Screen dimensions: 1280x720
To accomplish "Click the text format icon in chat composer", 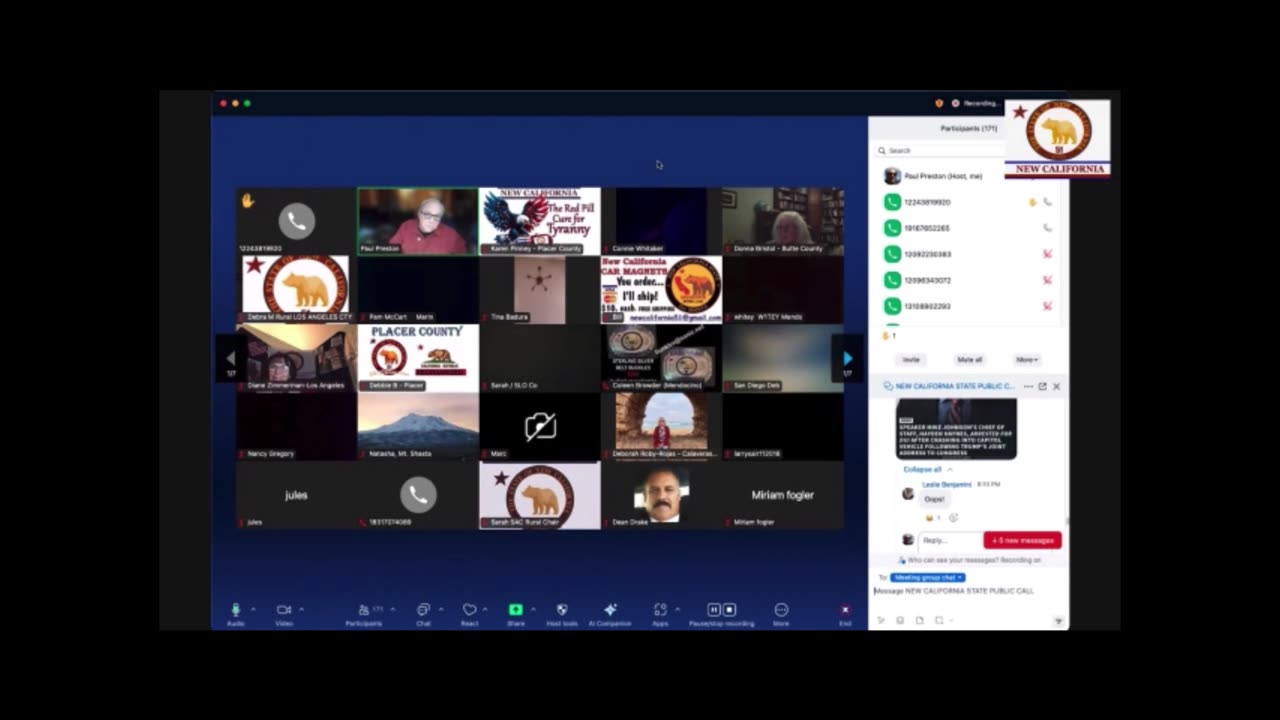I will pos(881,620).
